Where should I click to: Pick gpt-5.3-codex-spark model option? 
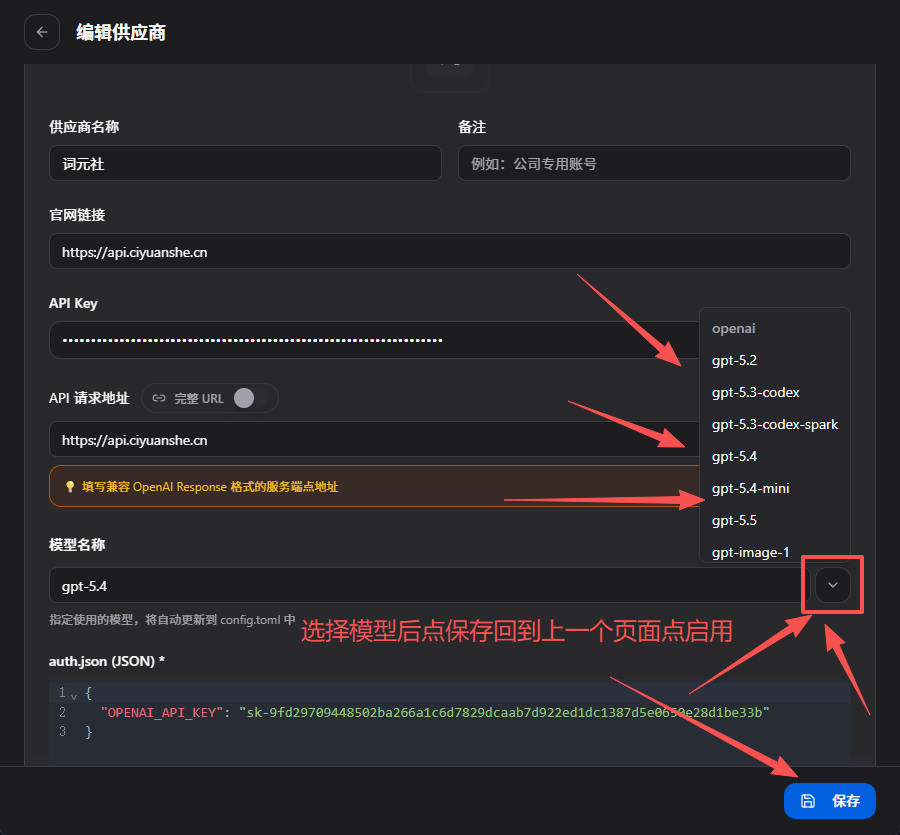pos(775,425)
